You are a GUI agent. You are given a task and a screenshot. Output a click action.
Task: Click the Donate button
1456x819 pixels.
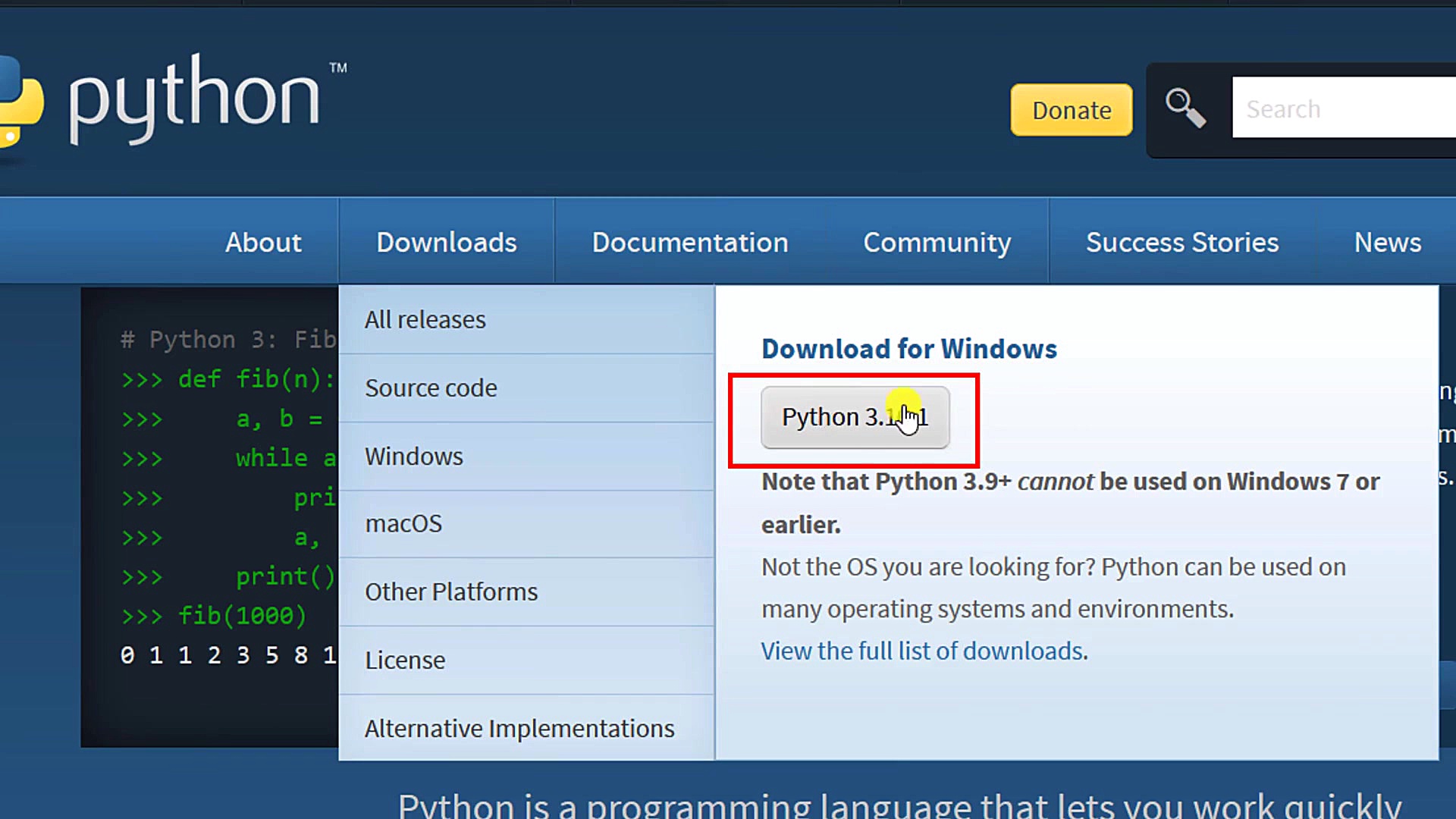point(1072,110)
